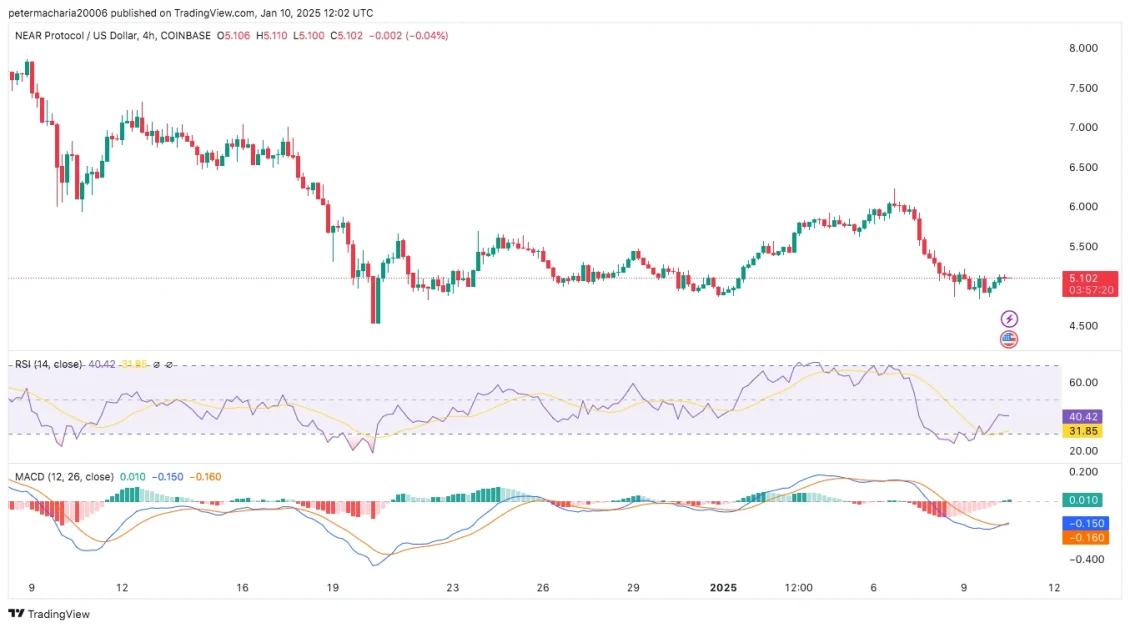
Task: Click the 4.500 price axis label
Action: tap(1083, 326)
